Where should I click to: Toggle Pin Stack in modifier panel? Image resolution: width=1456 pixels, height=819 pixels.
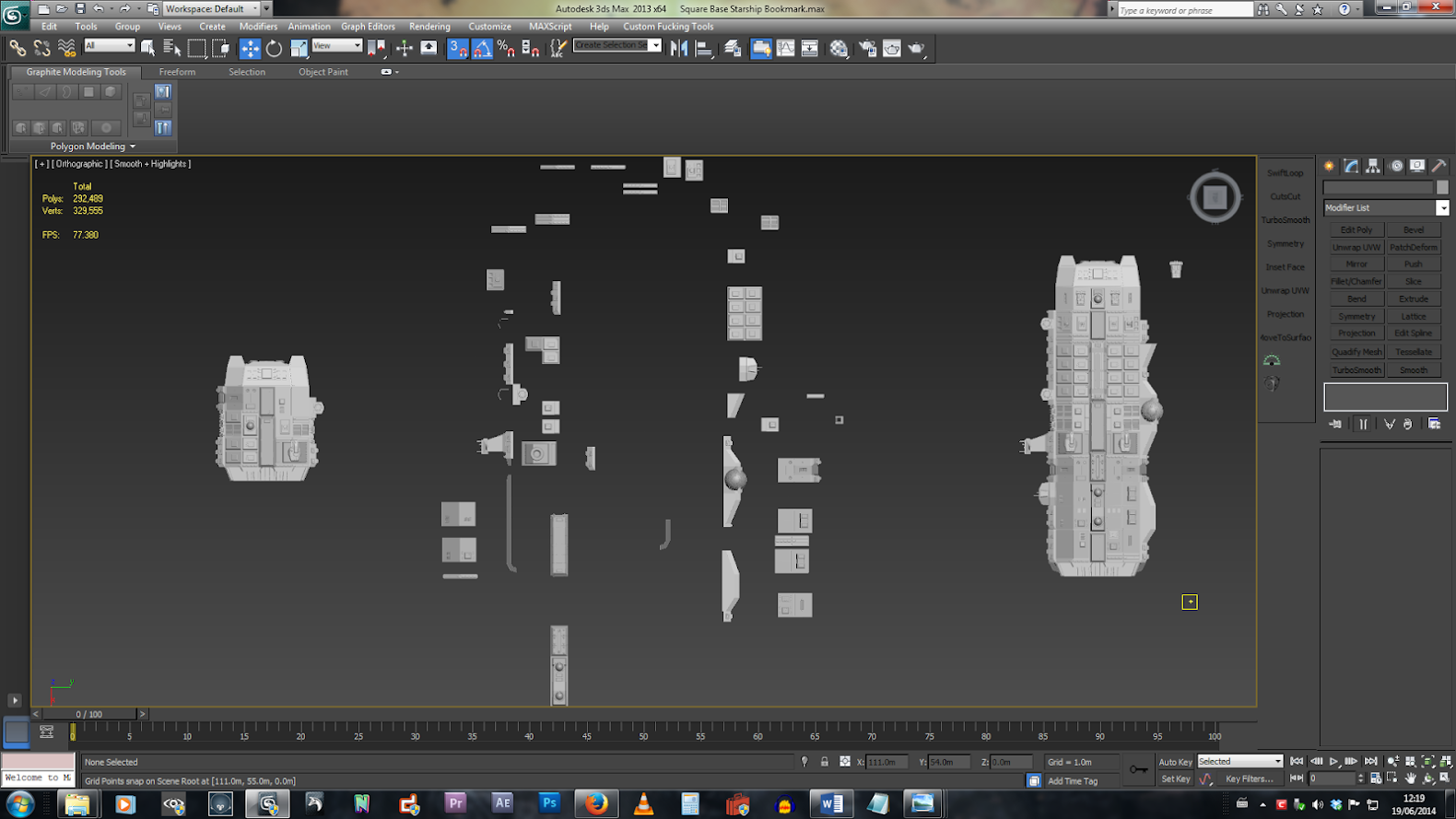(x=1335, y=424)
